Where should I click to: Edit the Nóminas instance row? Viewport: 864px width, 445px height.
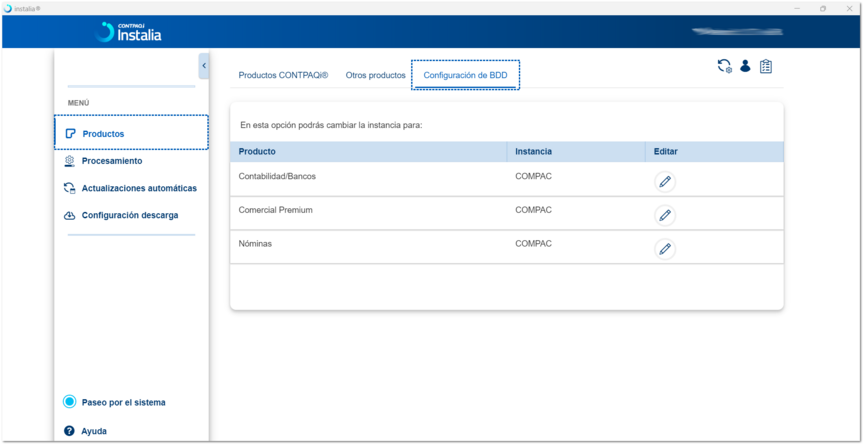(665, 249)
